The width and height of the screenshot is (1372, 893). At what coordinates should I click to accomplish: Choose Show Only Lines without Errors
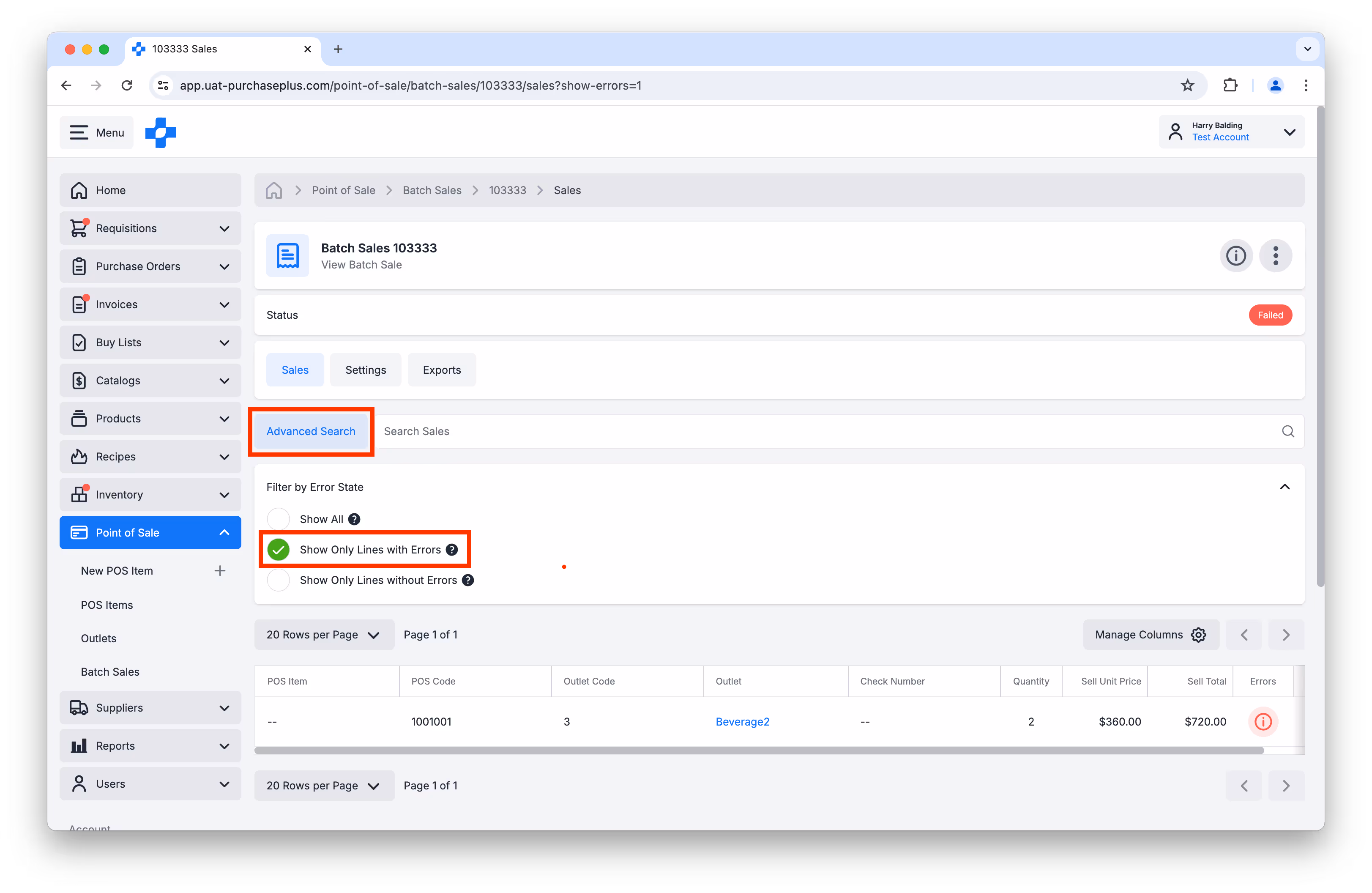(279, 580)
